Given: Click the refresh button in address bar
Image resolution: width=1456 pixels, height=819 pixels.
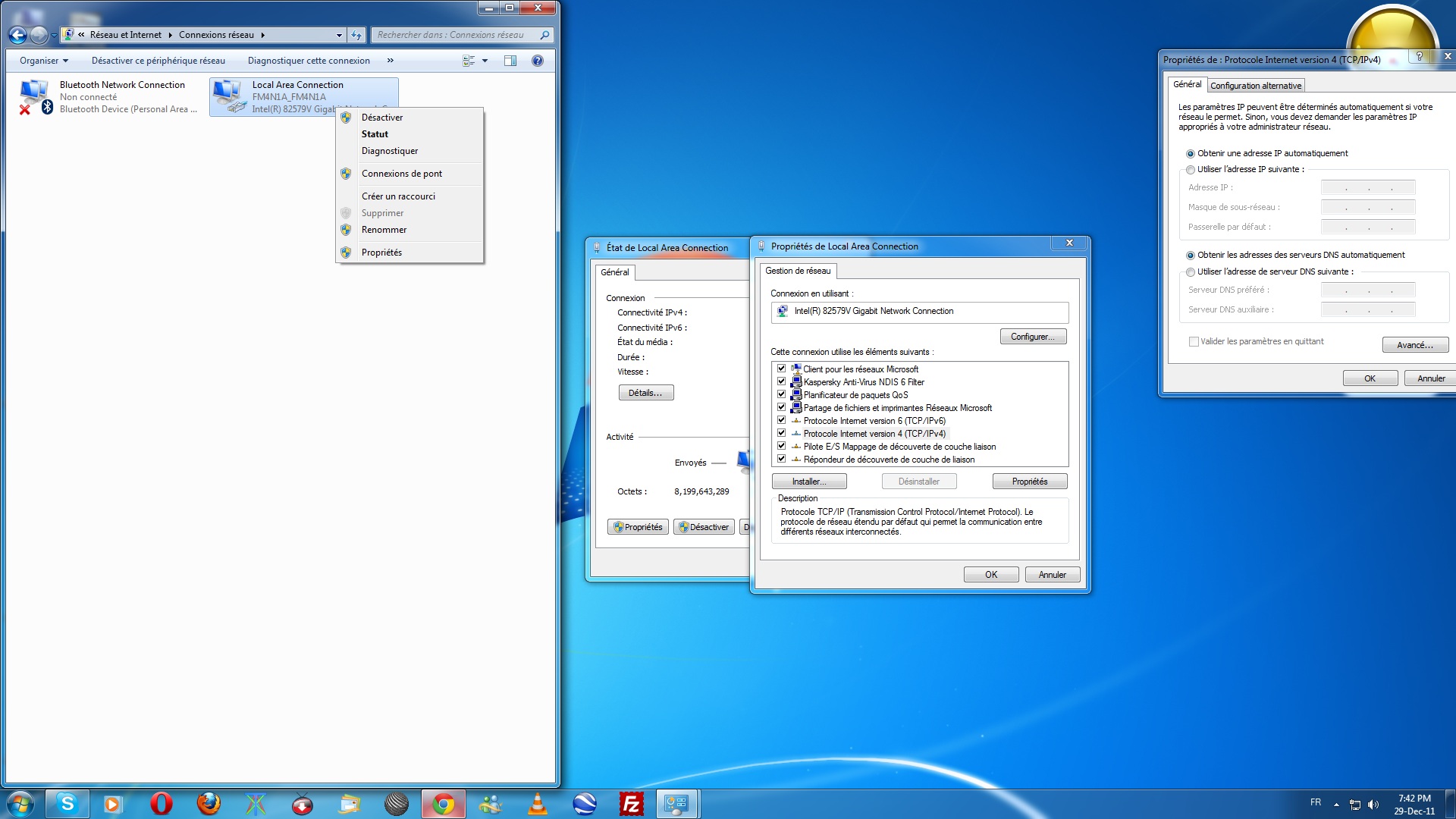Looking at the screenshot, I should tap(356, 35).
